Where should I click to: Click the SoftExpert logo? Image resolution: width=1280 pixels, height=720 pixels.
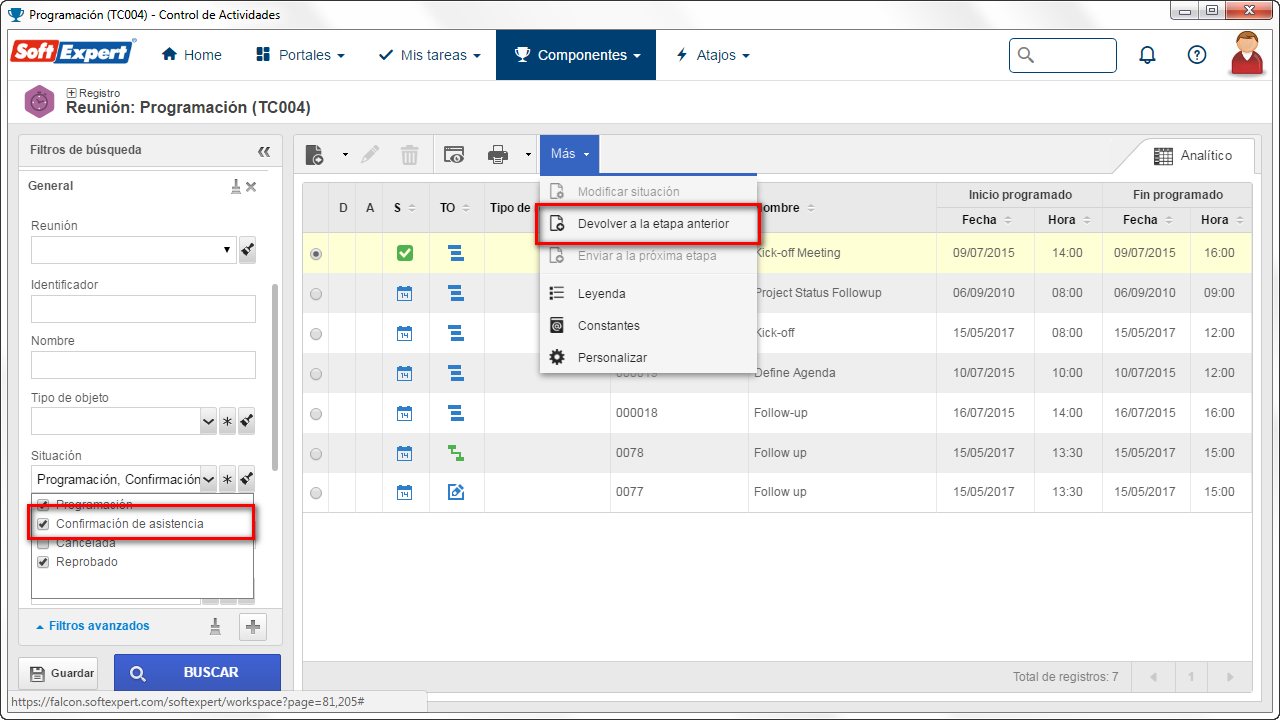click(x=72, y=52)
